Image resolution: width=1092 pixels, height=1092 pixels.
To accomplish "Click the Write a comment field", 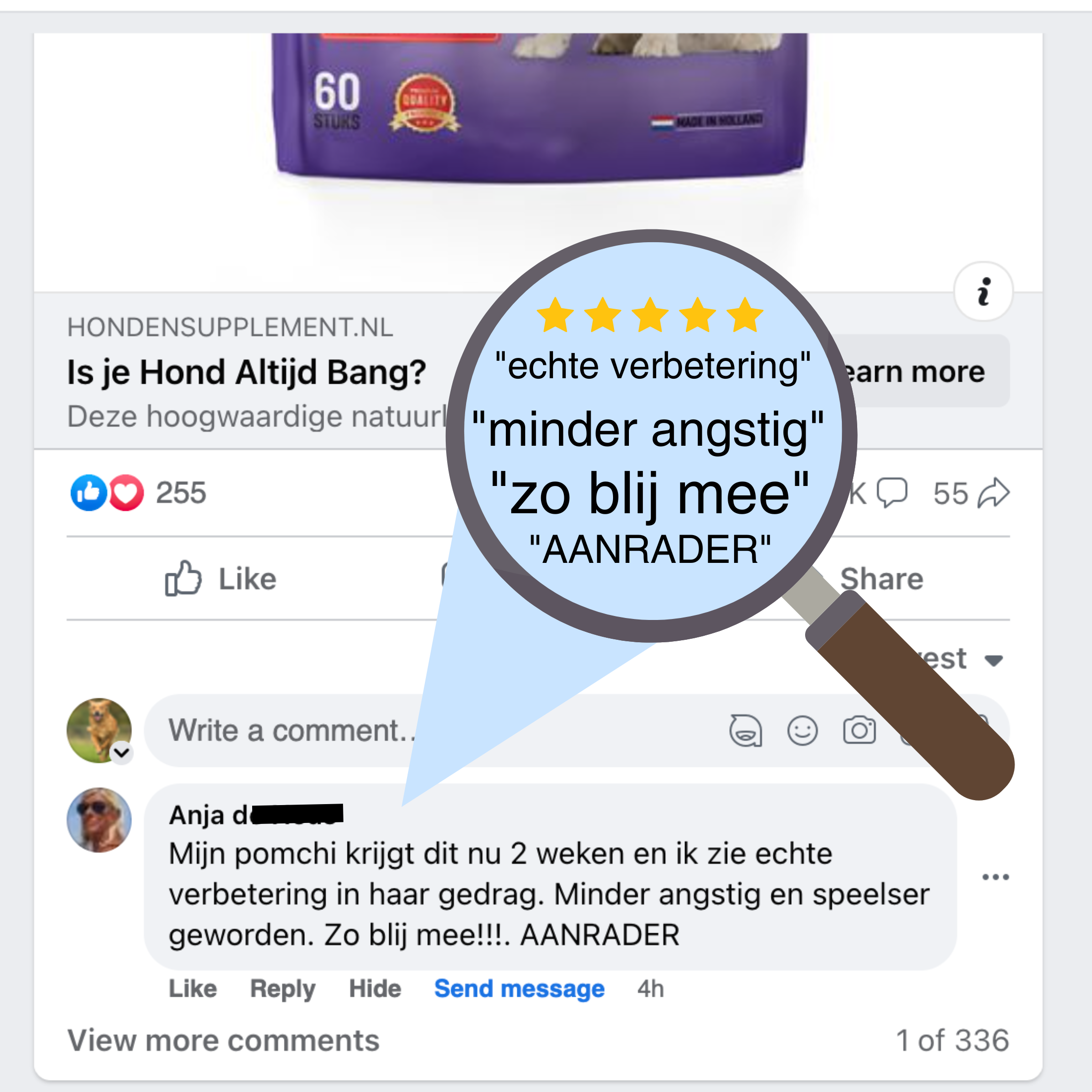I will [576, 730].
